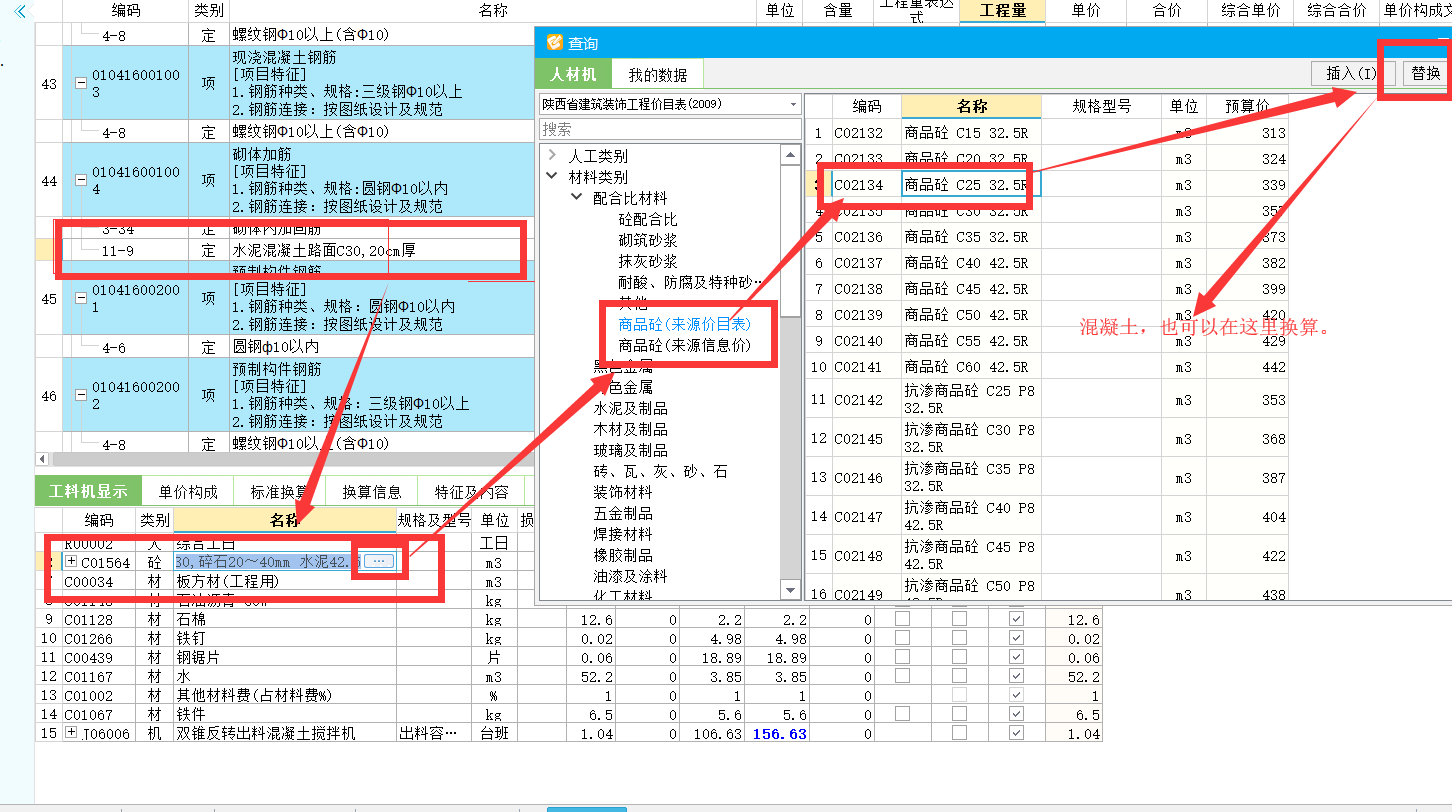Select the 装饰材料 category
The width and height of the screenshot is (1452, 812).
[623, 492]
